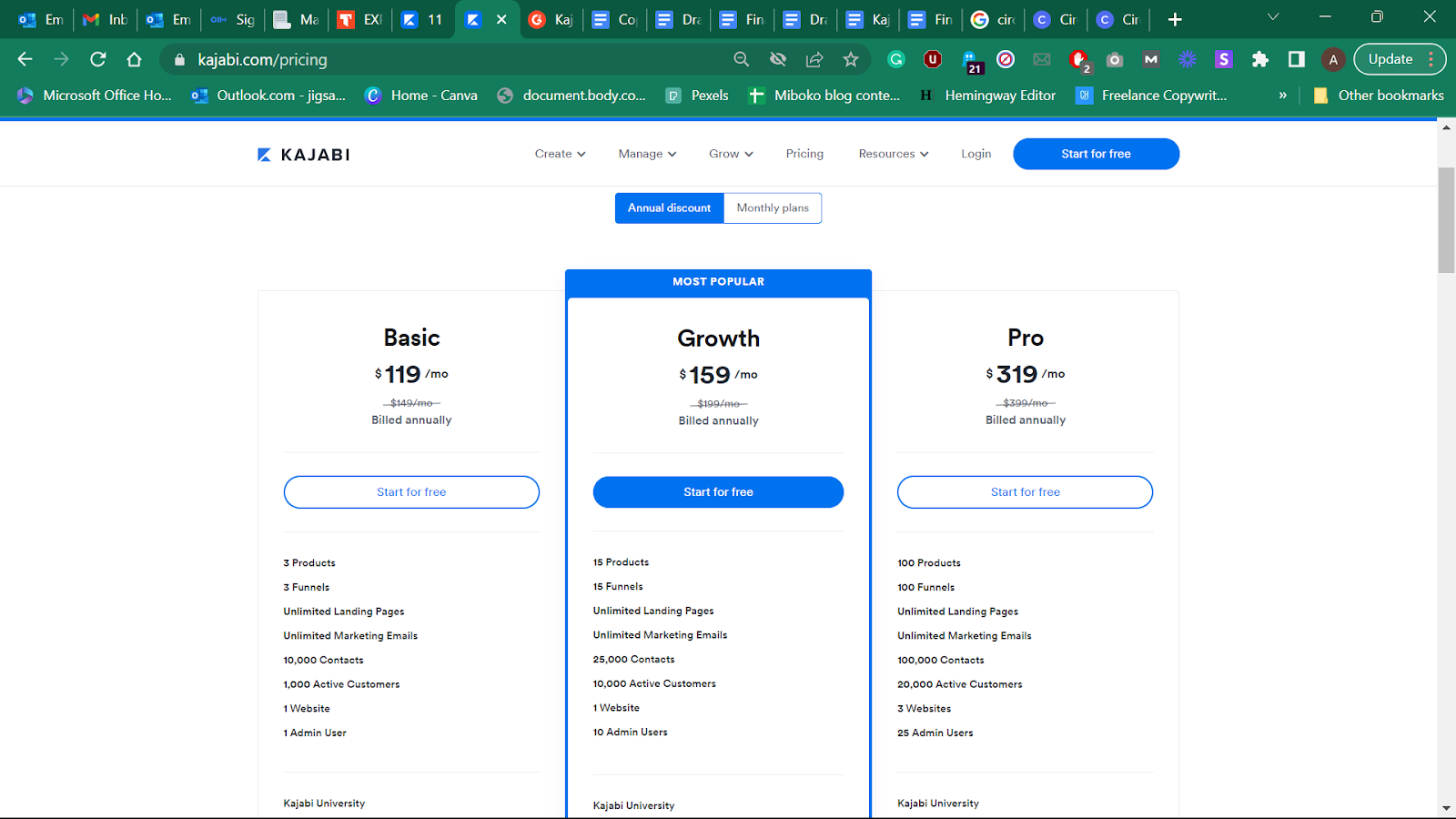
Task: Go back to the previous page
Action: (25, 59)
